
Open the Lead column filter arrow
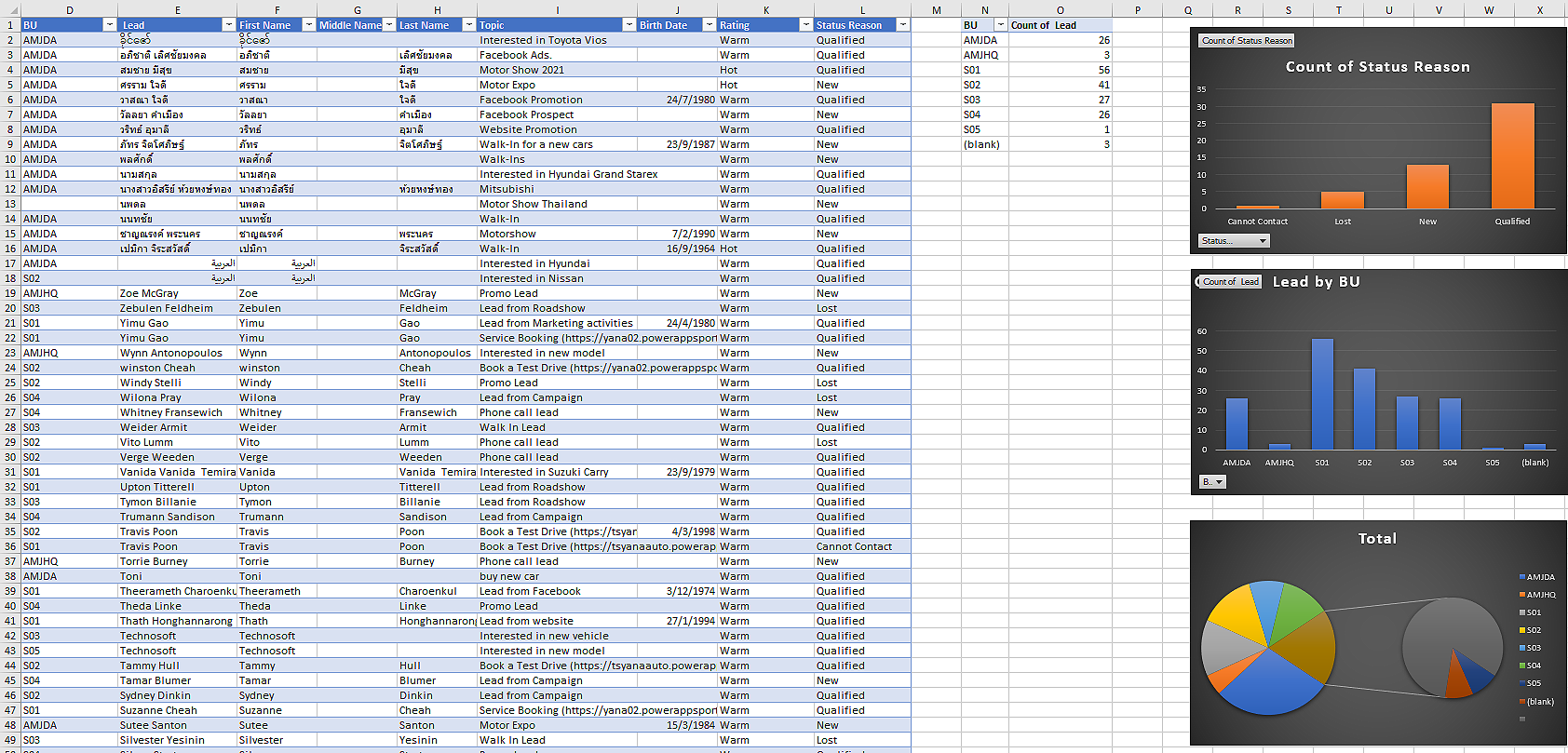[229, 25]
